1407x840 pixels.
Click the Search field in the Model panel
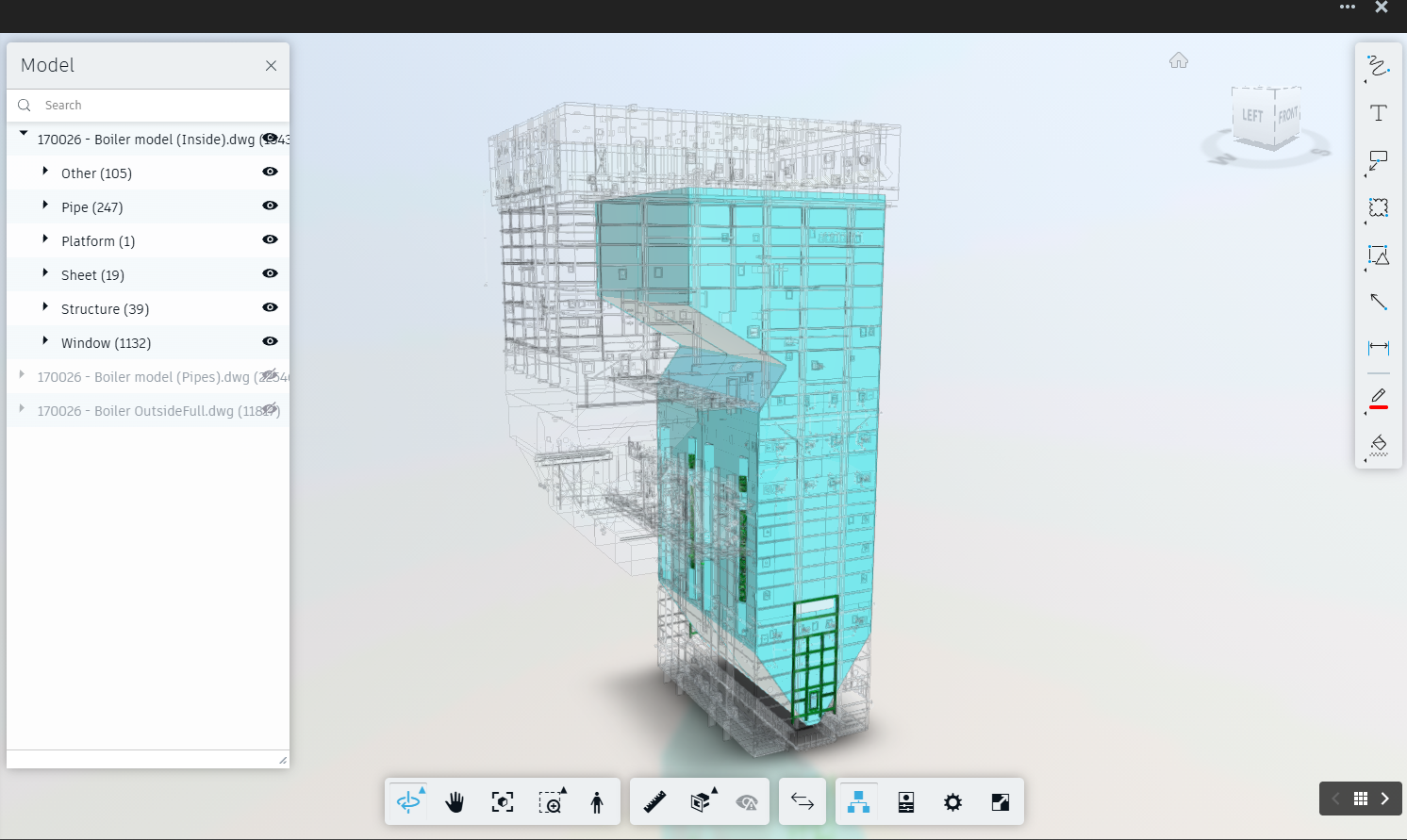(141, 105)
